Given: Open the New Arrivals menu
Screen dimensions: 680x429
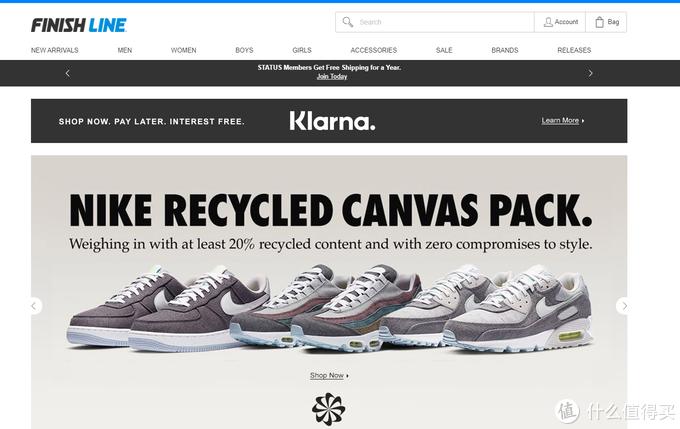Looking at the screenshot, I should click(55, 50).
